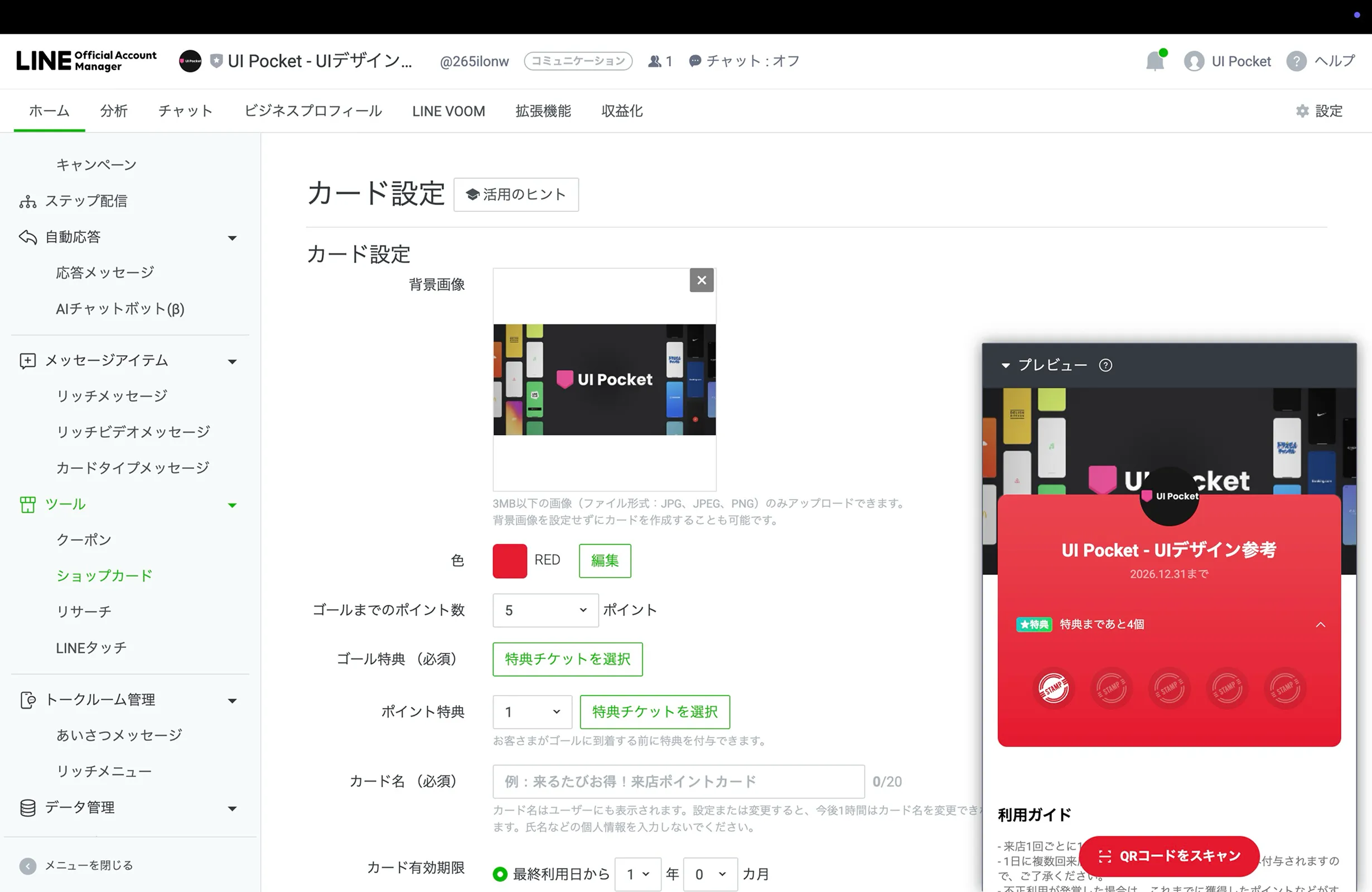This screenshot has width=1372, height=892.
Task: Switch to the 分析 tab
Action: [x=114, y=110]
